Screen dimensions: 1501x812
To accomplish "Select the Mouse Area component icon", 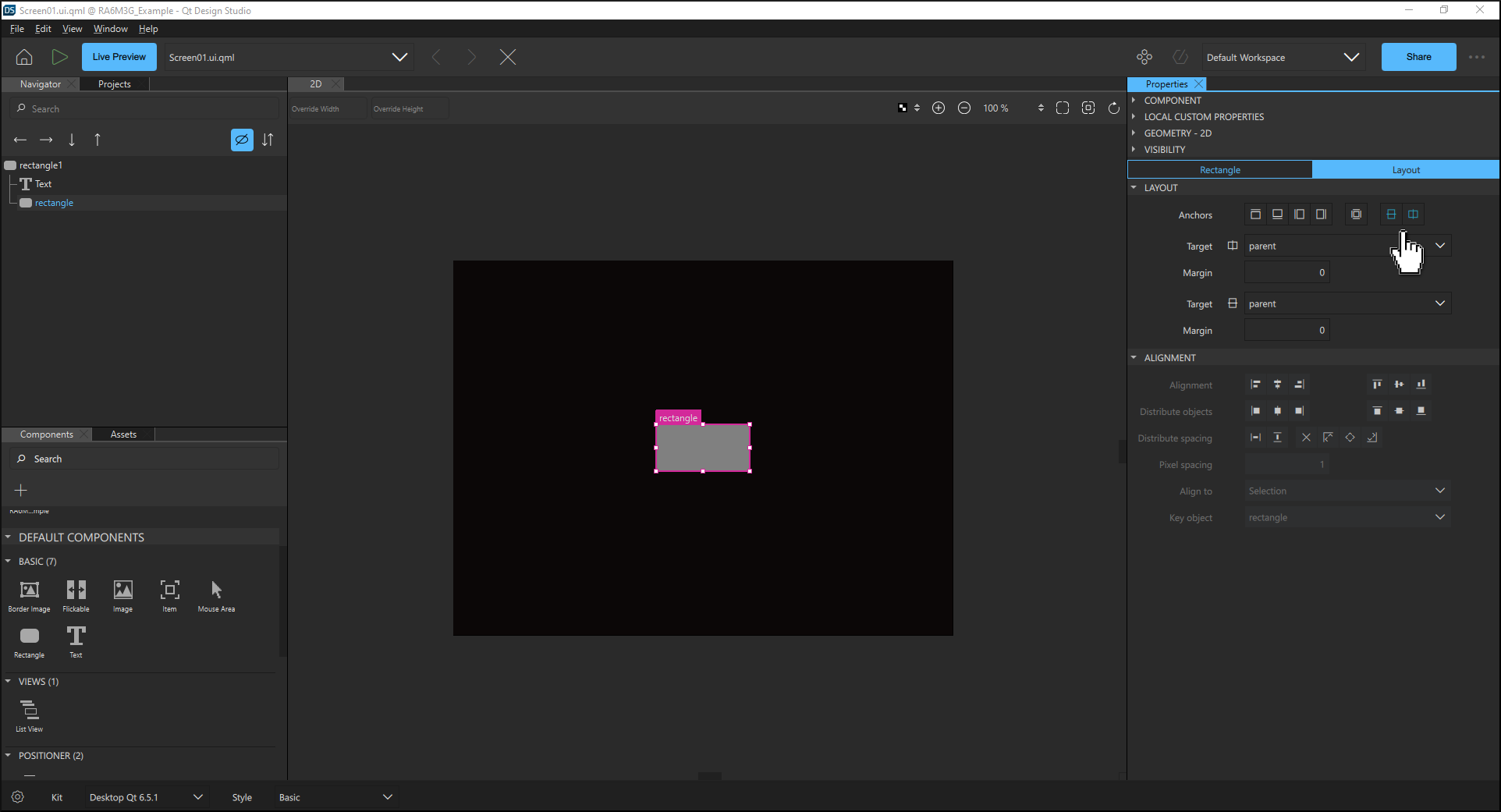I will [216, 590].
